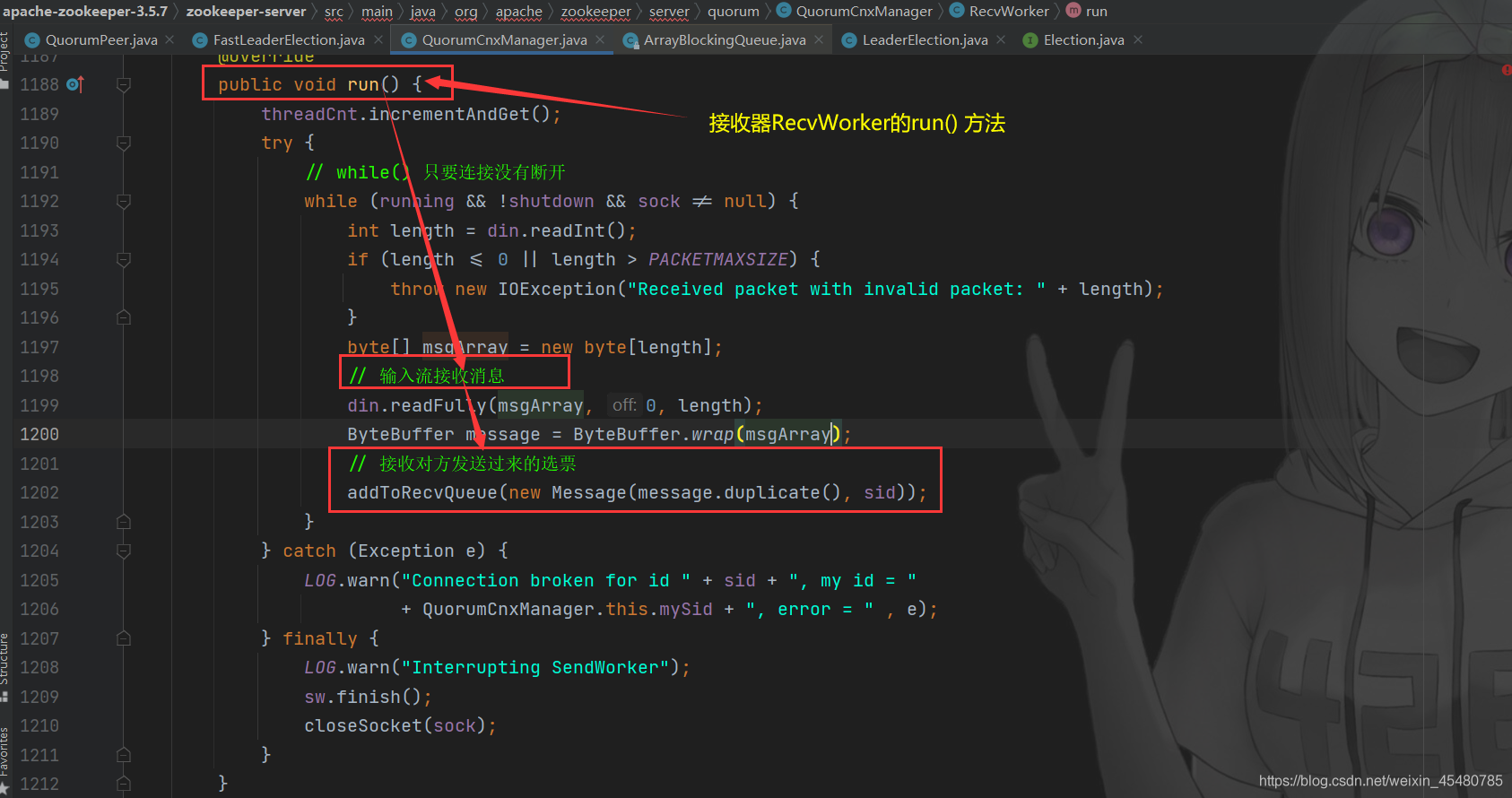Image resolution: width=1512 pixels, height=798 pixels.
Task: Close the ArrayBlockingQueue.java tab
Action: 819,39
